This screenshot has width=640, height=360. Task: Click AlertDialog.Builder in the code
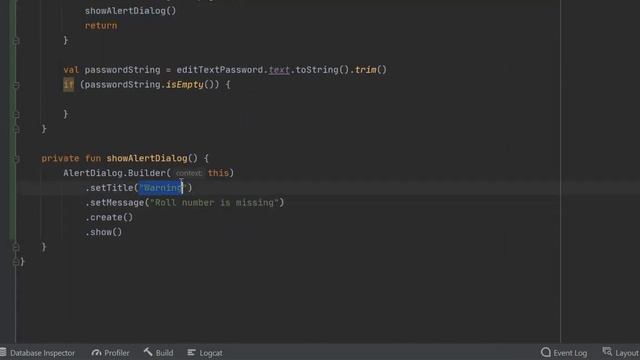tap(114, 173)
